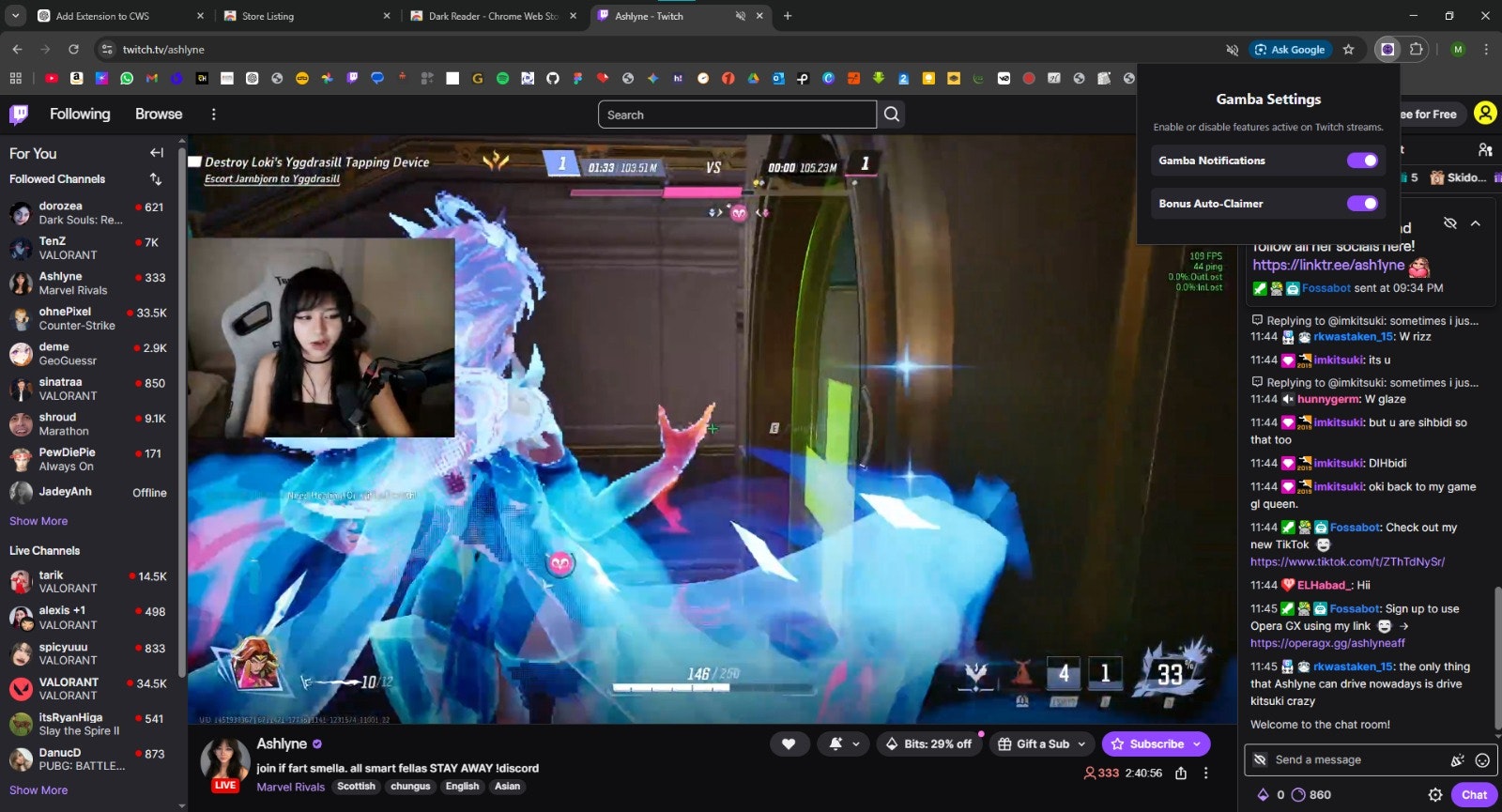Reload the page
1502x812 pixels.
coord(73,49)
